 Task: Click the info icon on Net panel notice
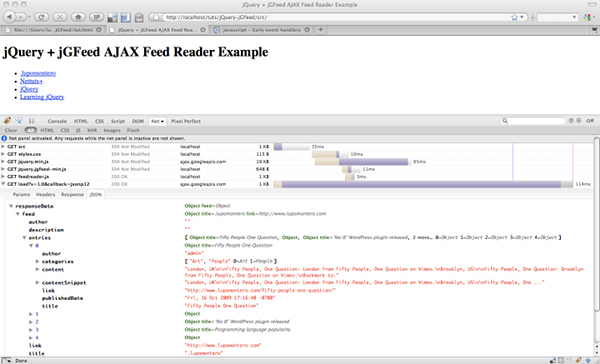point(4,138)
